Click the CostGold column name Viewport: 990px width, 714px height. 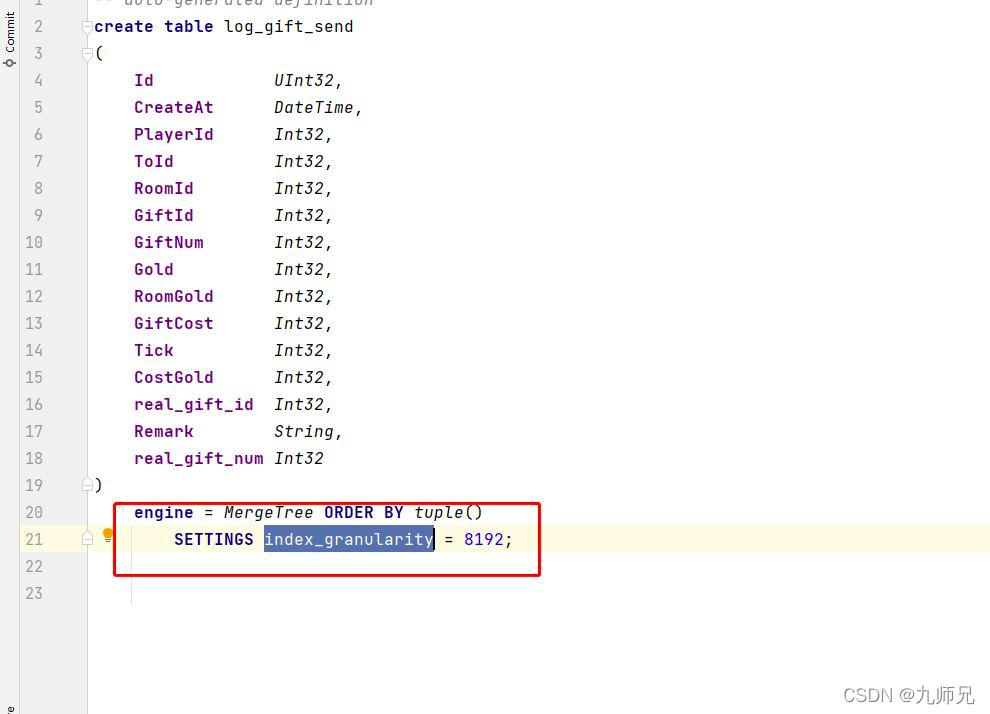(x=174, y=378)
